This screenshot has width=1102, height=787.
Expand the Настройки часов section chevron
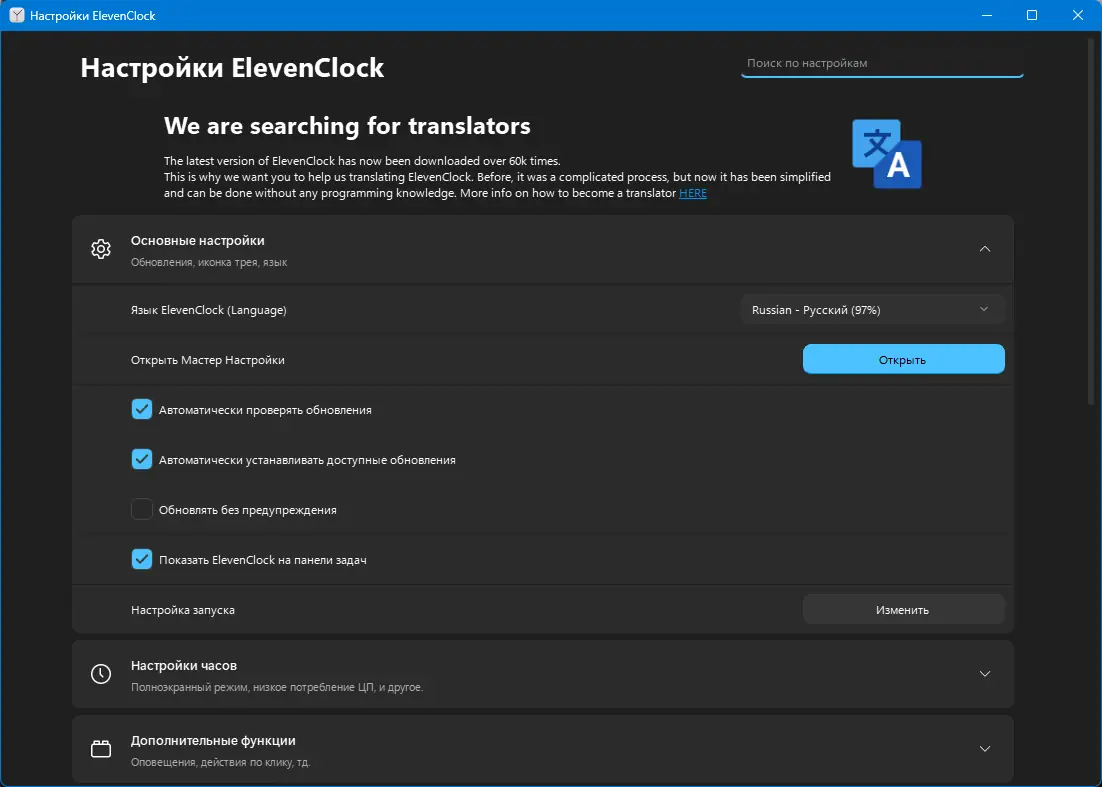(985, 674)
